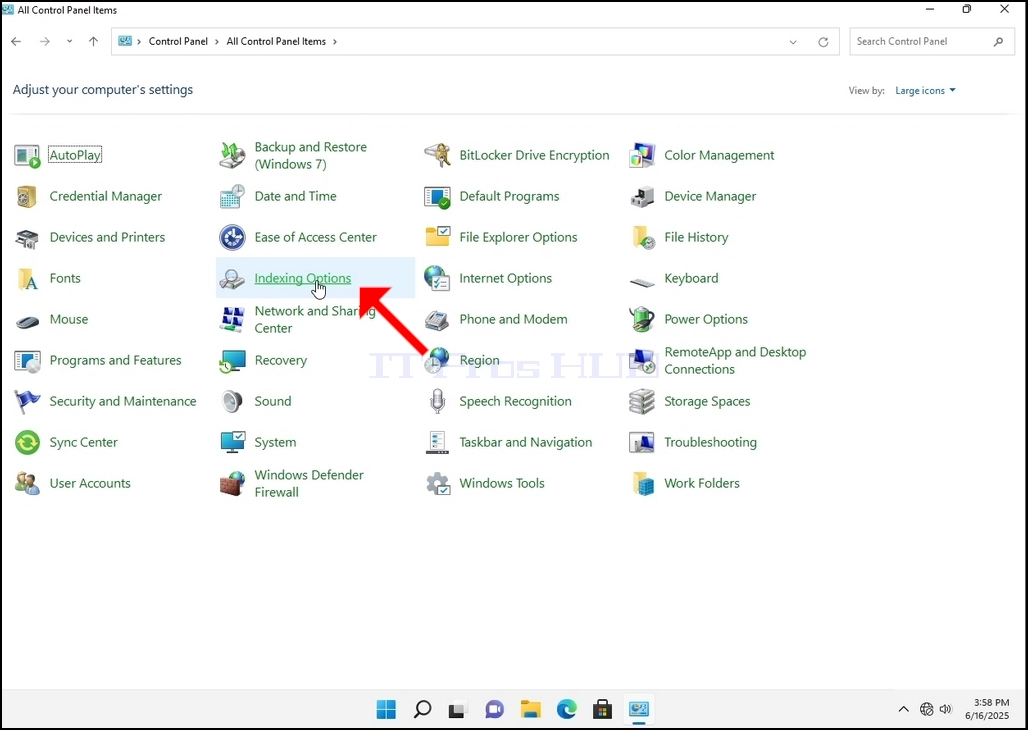Screen dimensions: 1028x730
Task: Open Power Options battery icon
Action: [642, 319]
